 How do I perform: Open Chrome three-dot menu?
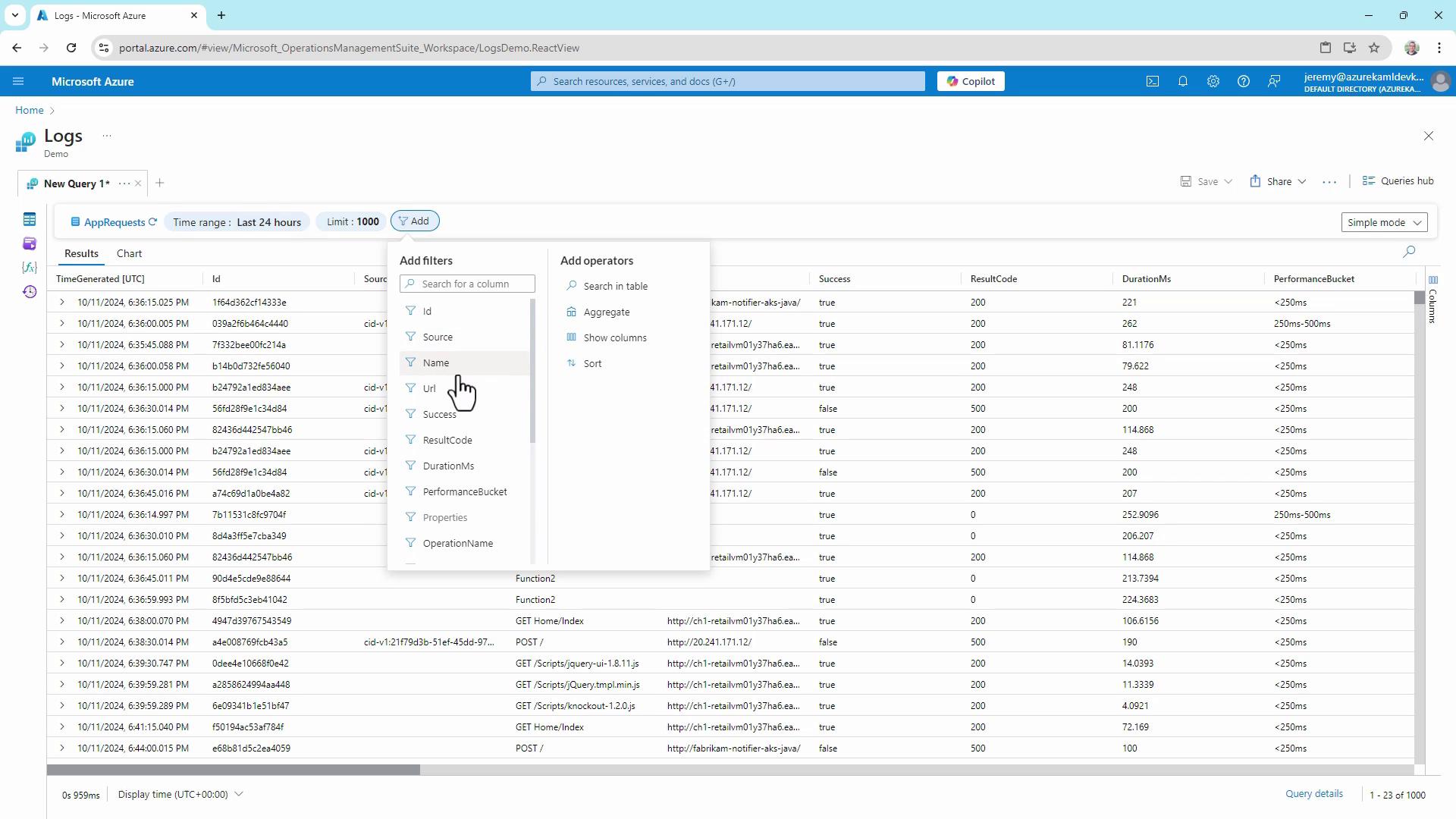point(1439,48)
